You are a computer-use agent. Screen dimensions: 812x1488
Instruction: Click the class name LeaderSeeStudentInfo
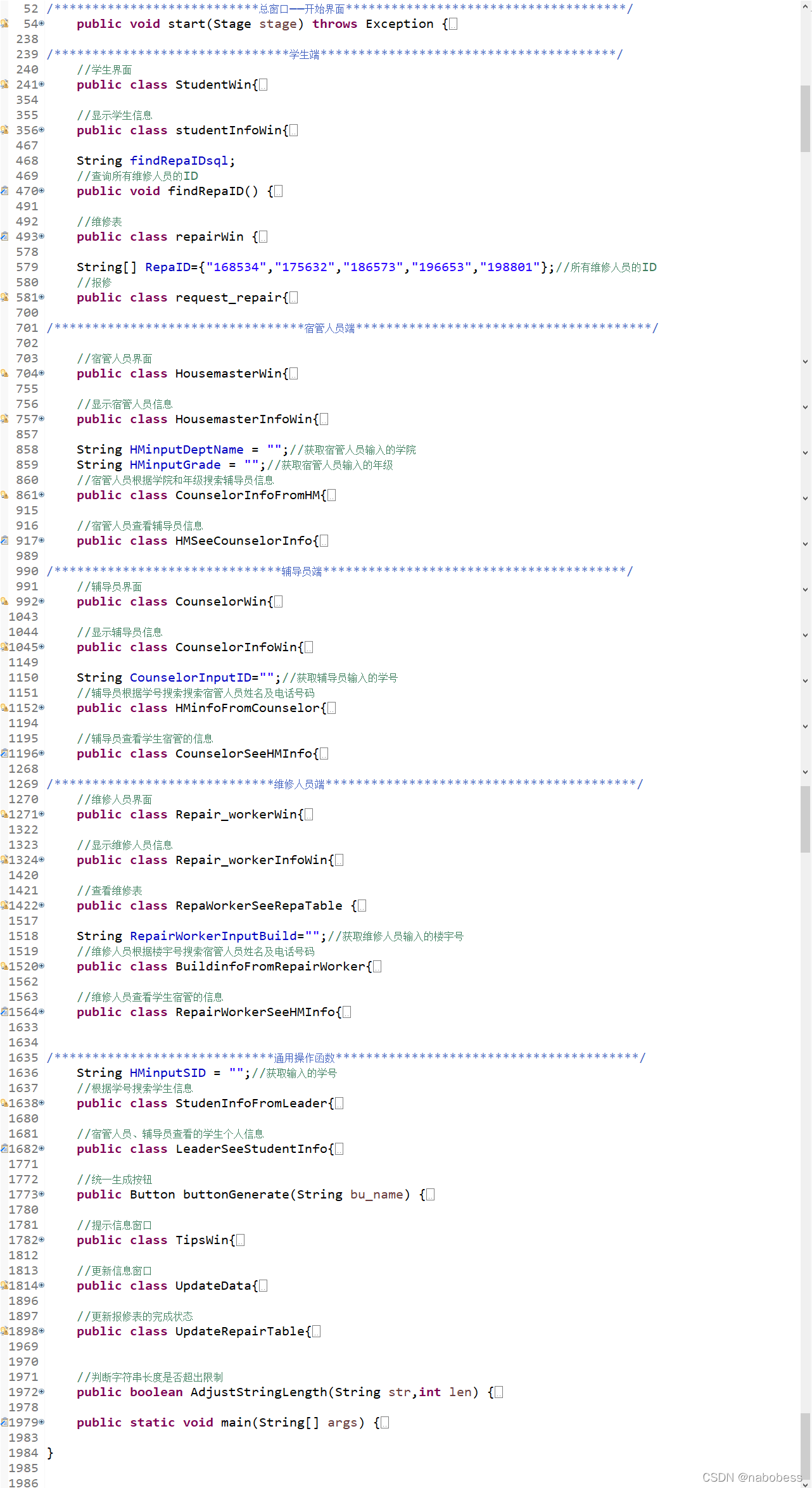[251, 1149]
